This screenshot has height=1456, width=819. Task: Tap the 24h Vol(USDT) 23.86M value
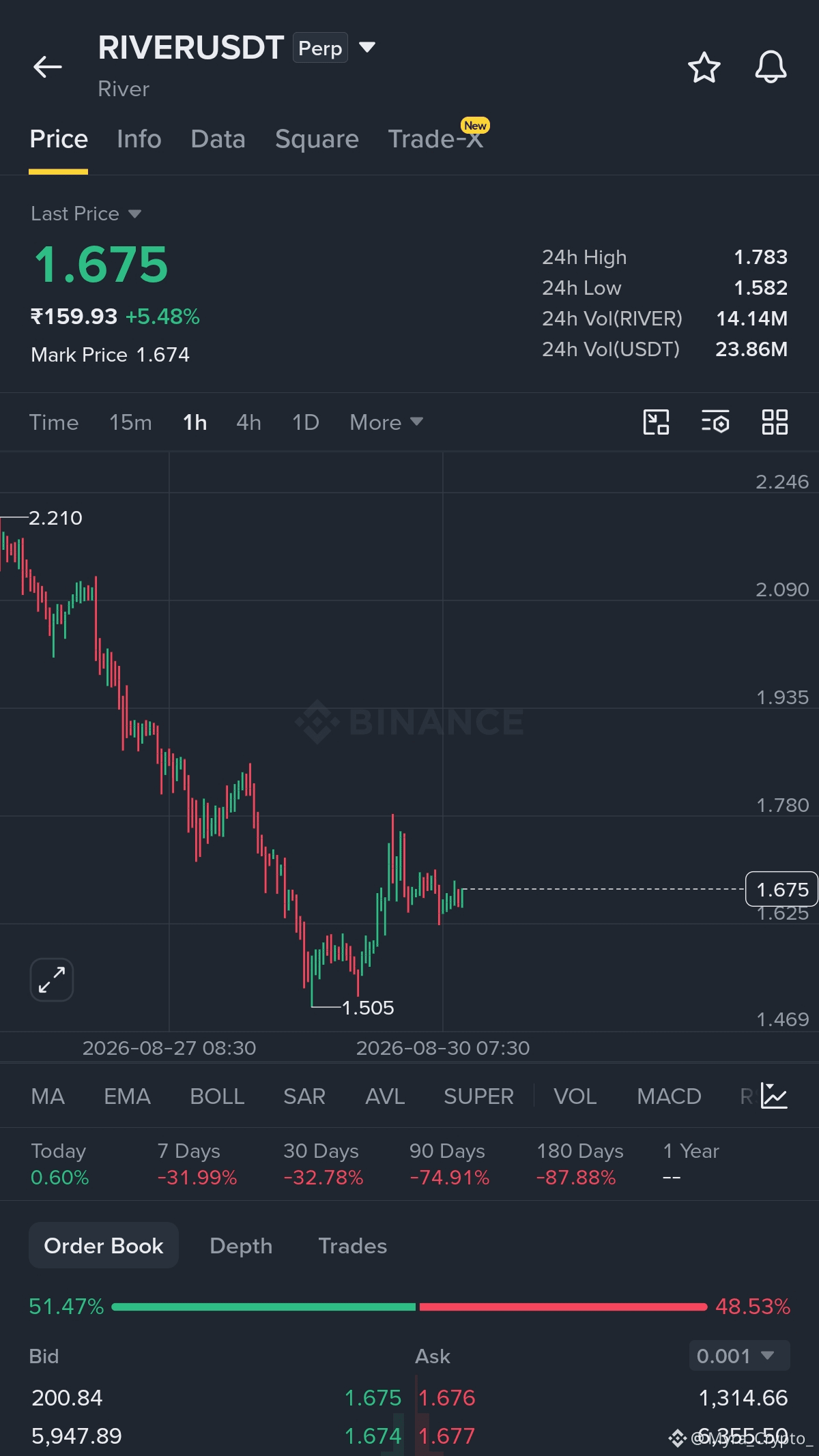pos(751,349)
